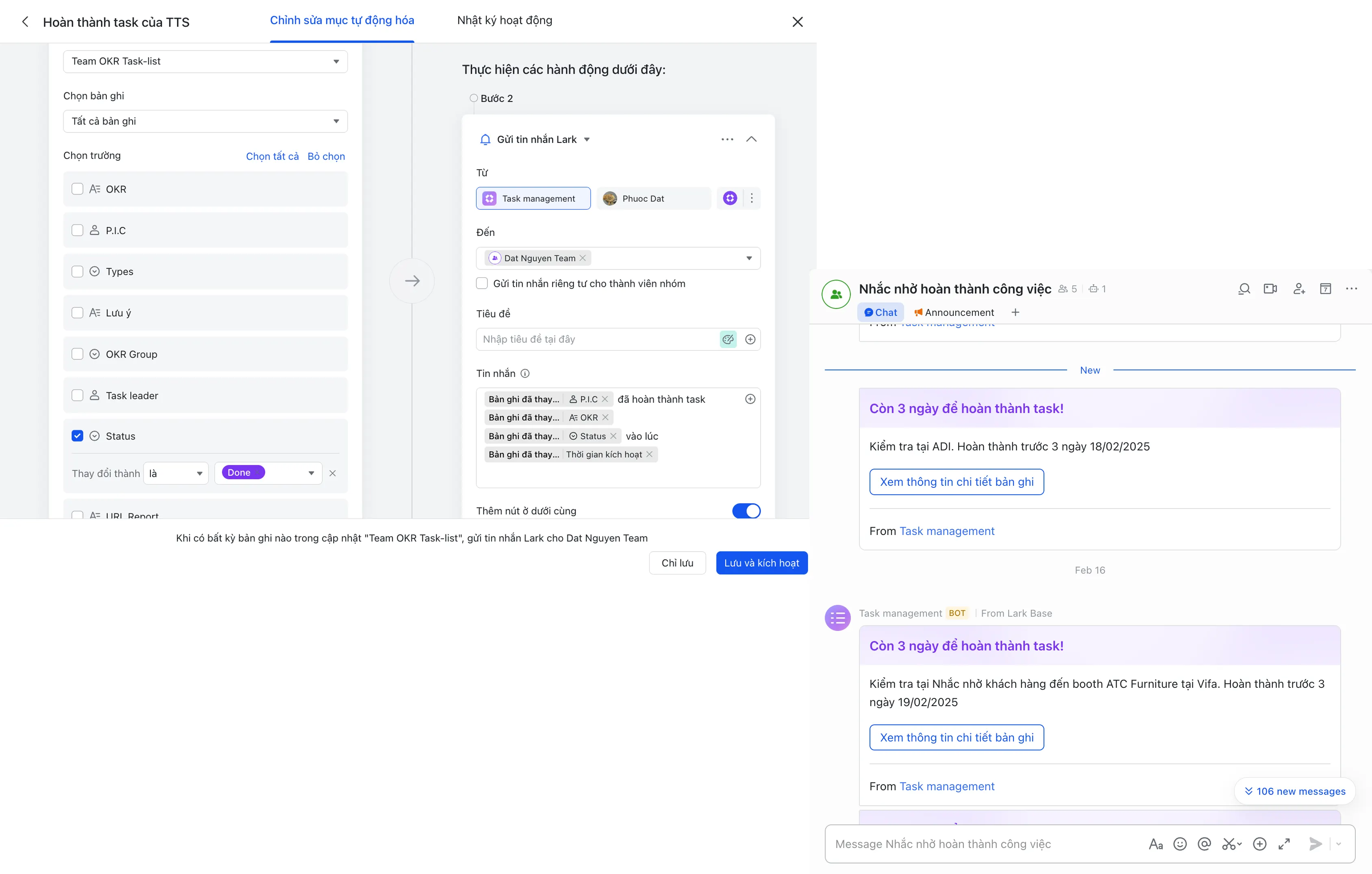1372x874 pixels.
Task: Disable the 'Thêm nút ở dưới cùng' toggle
Action: pyautogui.click(x=746, y=511)
